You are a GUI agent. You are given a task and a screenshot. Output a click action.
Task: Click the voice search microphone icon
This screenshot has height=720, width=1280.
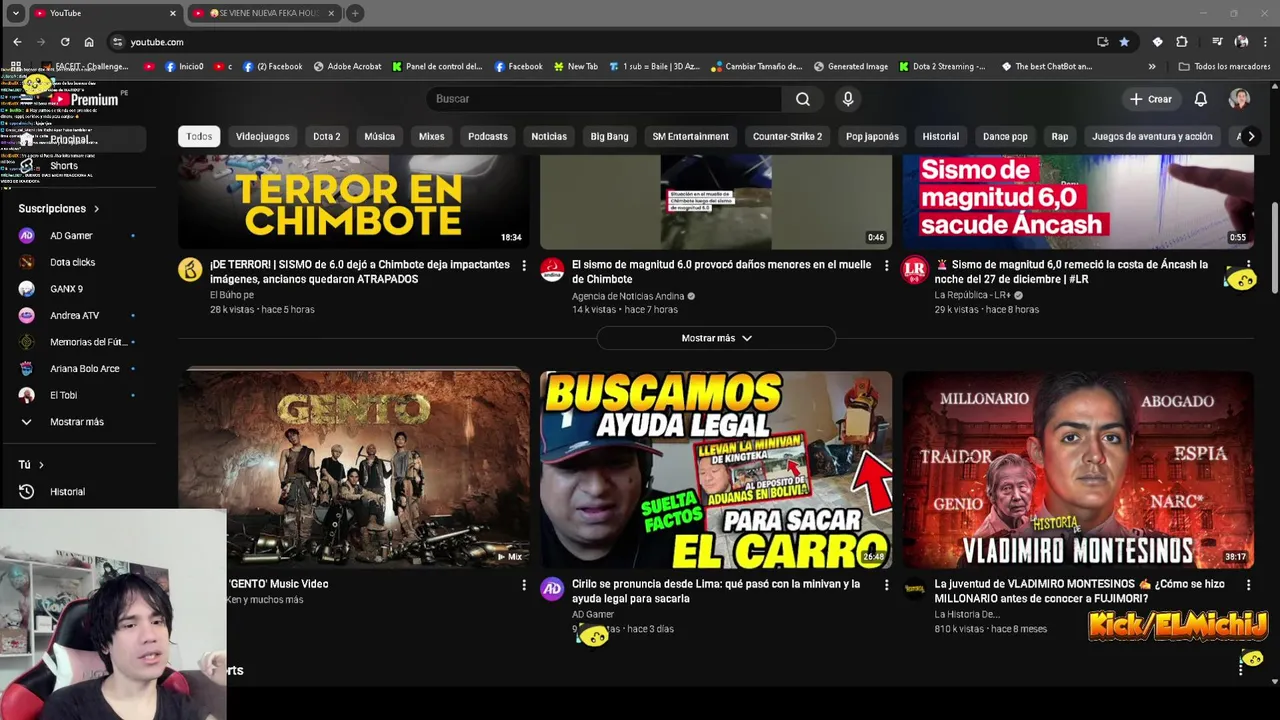click(x=848, y=99)
